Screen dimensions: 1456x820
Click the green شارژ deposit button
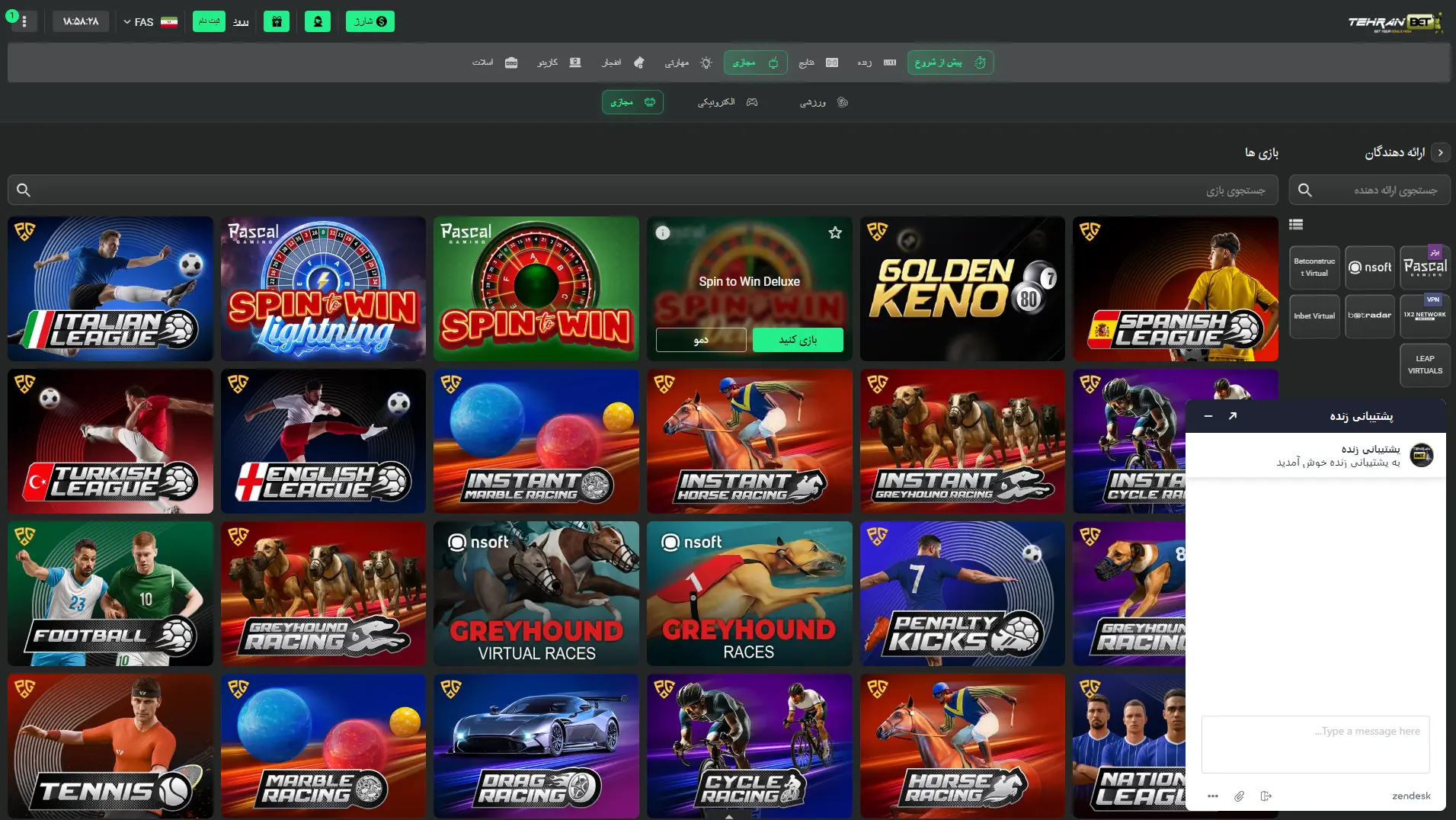370,21
